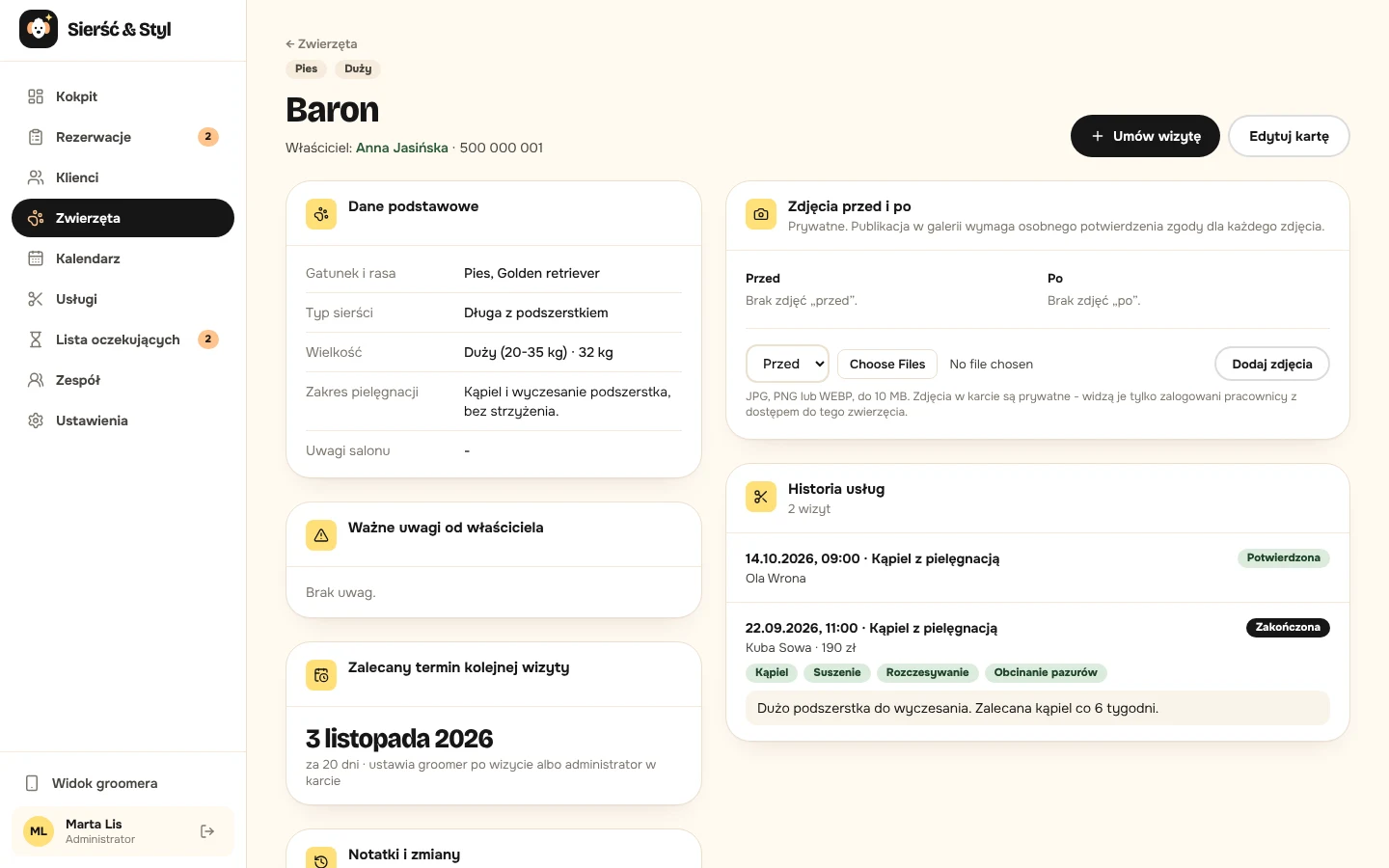Click the Rezerwacje clipboard icon
The width and height of the screenshot is (1389, 868).
click(36, 137)
